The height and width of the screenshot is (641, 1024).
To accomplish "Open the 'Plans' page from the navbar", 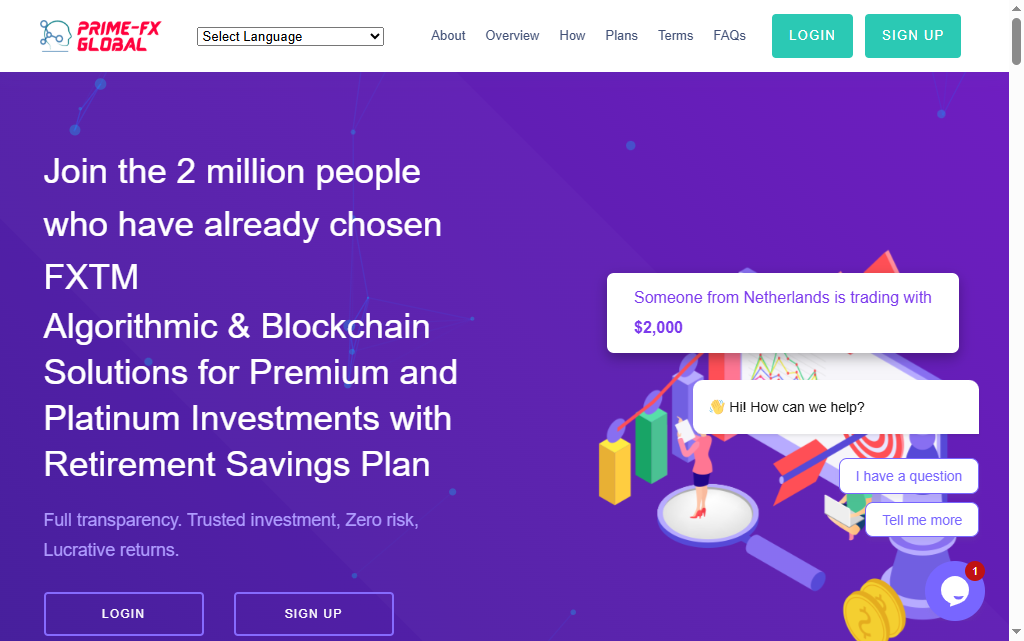I will click(621, 36).
